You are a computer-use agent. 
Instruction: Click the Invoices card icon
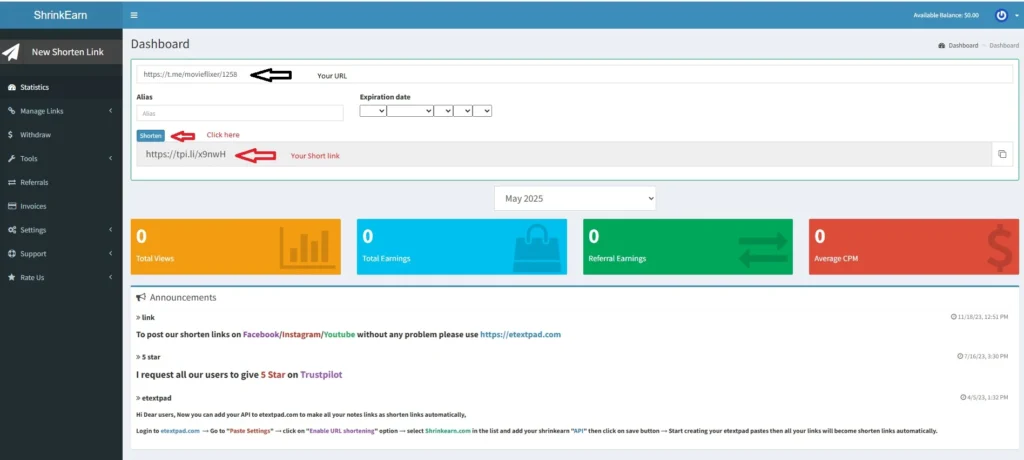12,206
